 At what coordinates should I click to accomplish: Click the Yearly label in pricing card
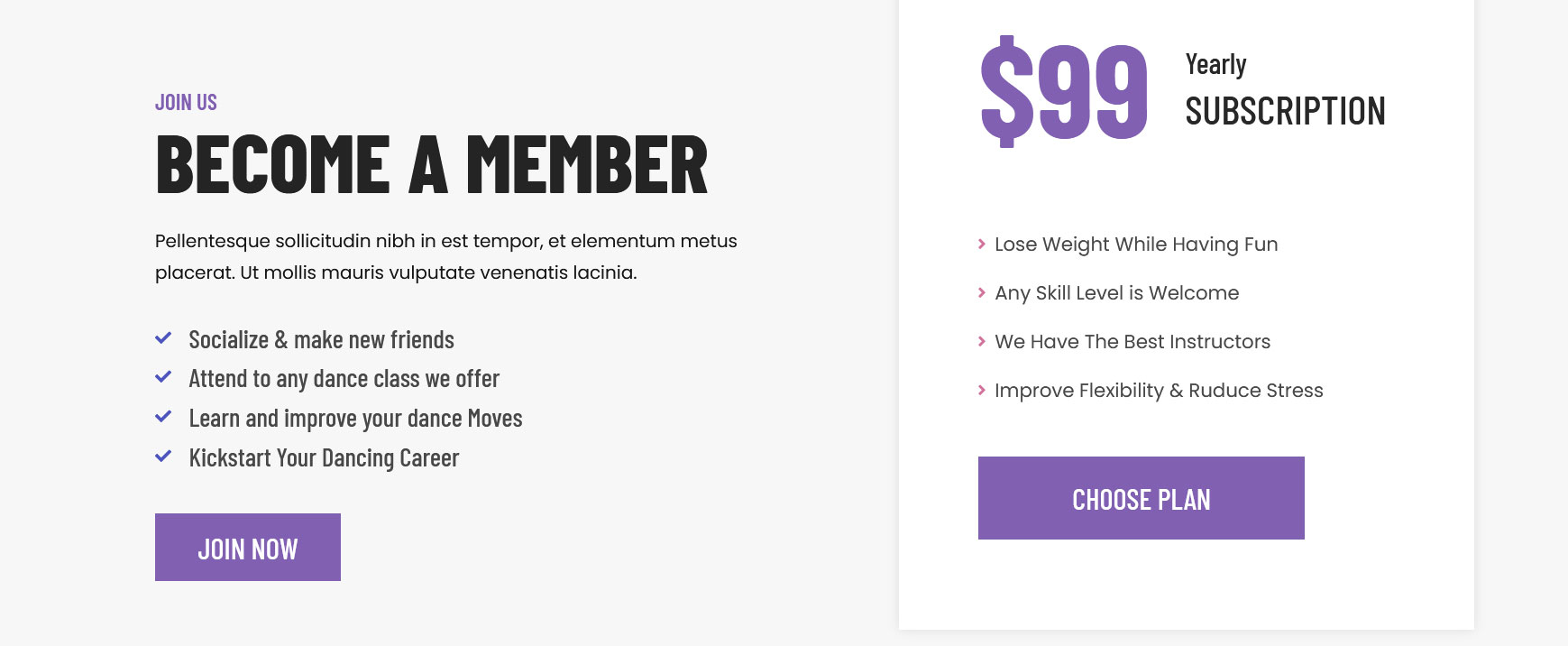click(1215, 64)
